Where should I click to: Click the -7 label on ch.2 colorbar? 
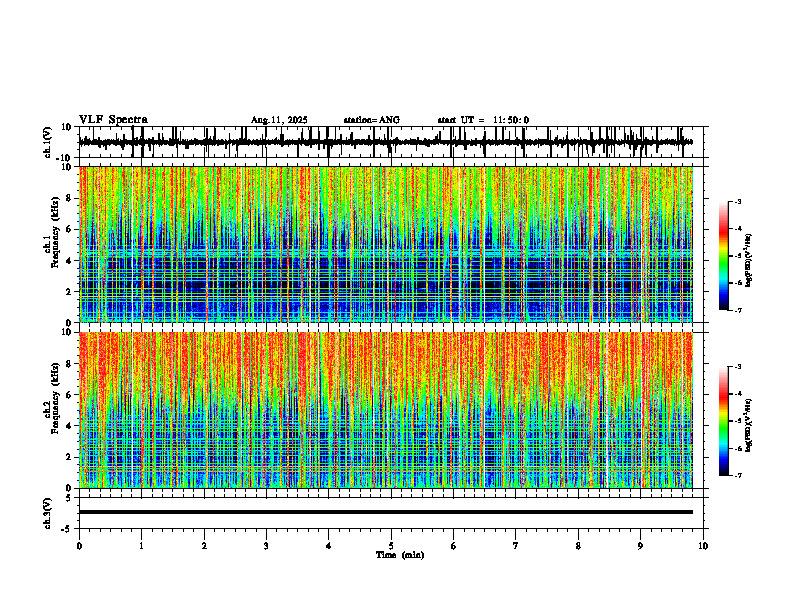[x=738, y=476]
